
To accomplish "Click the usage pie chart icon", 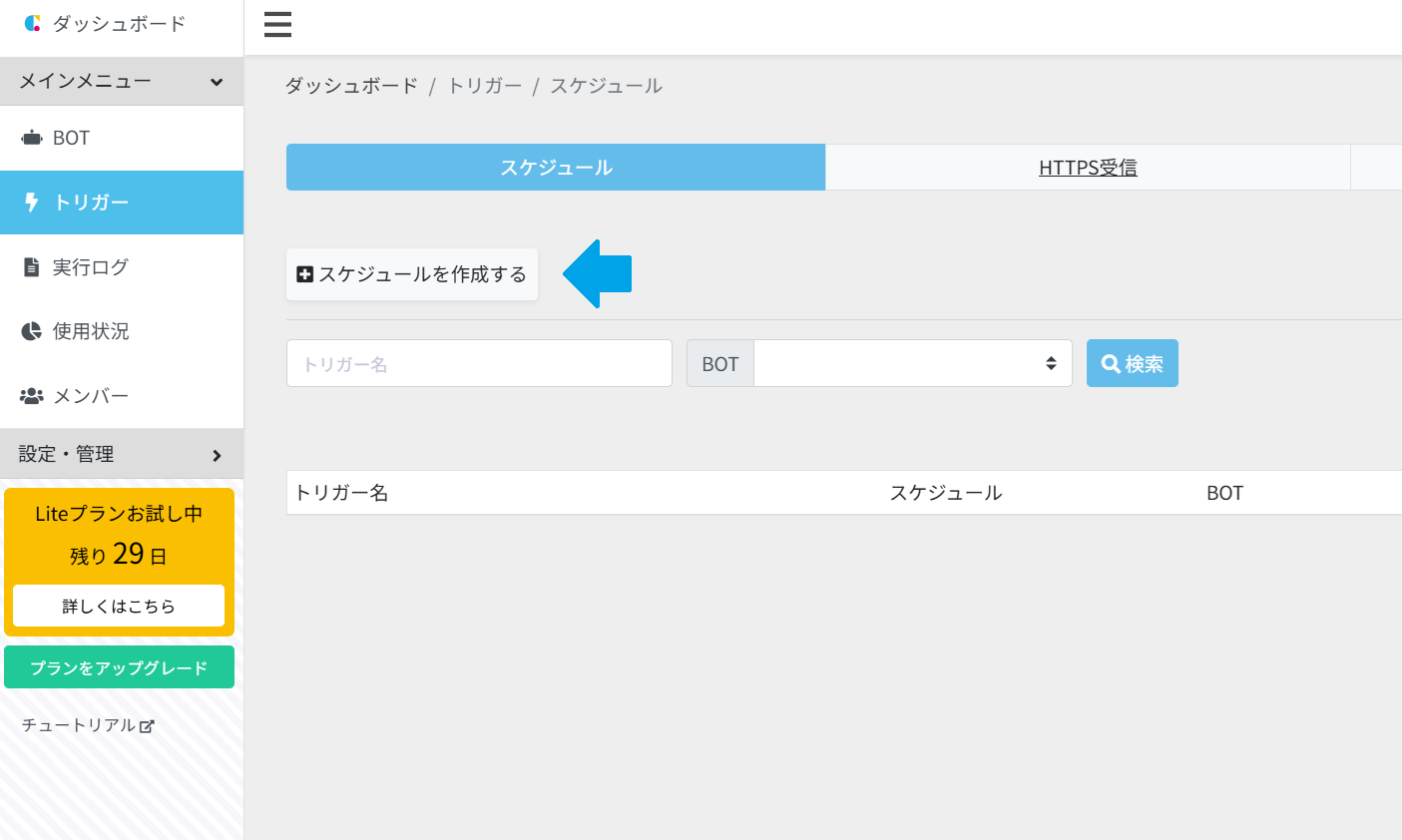I will click(x=32, y=331).
